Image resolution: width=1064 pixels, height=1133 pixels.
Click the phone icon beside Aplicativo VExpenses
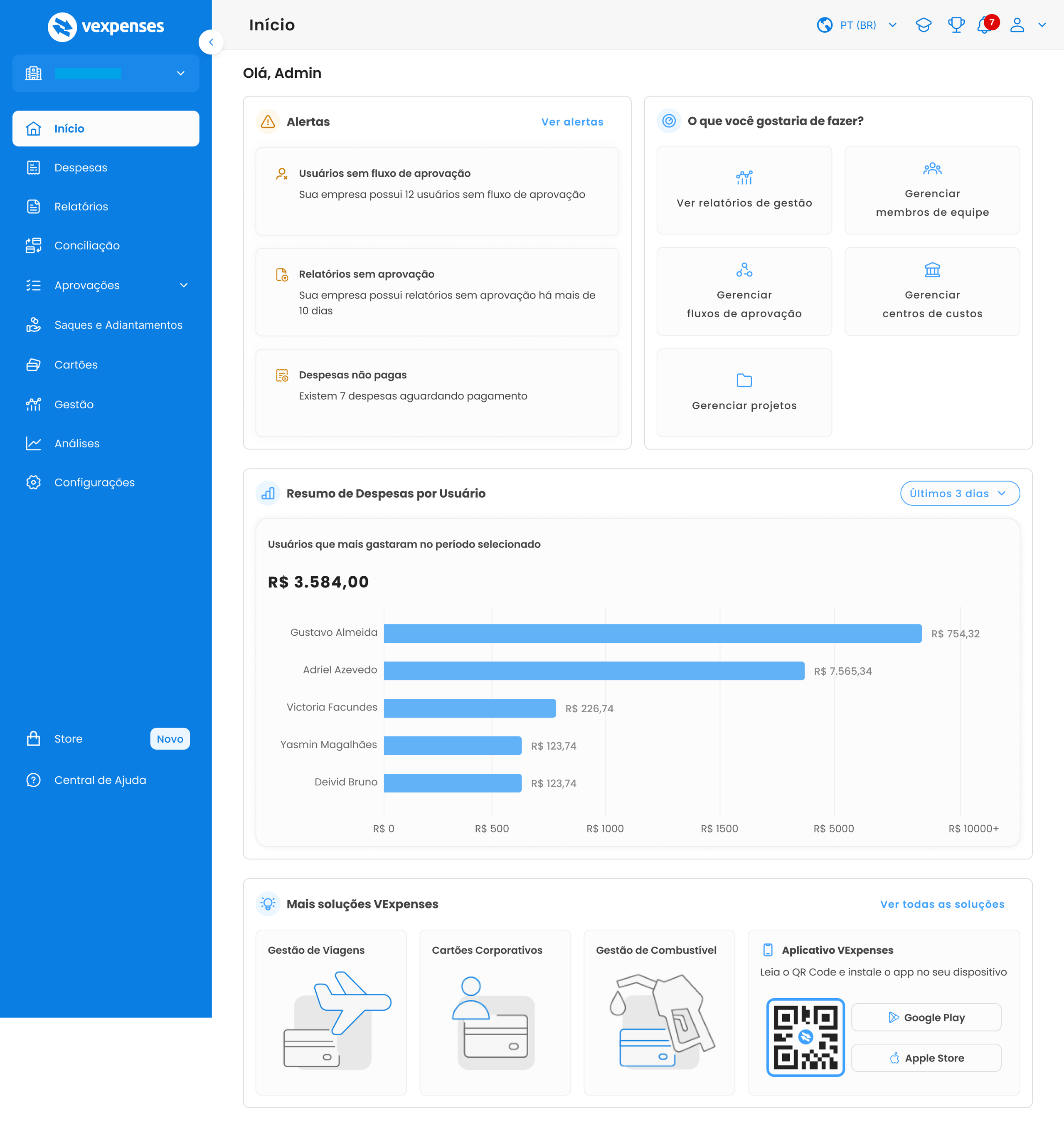768,950
